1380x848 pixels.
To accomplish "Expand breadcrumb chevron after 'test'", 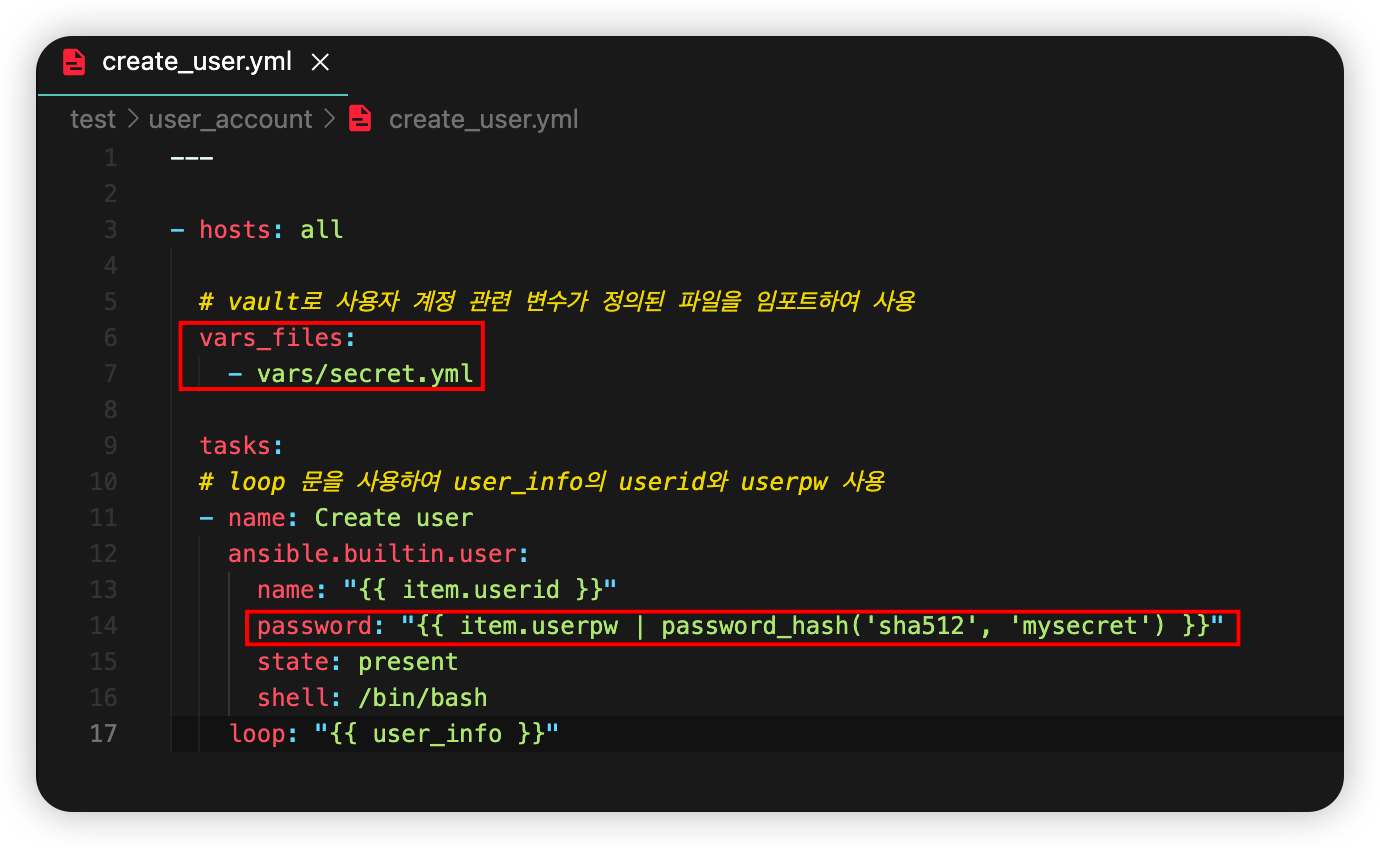I will coord(133,119).
